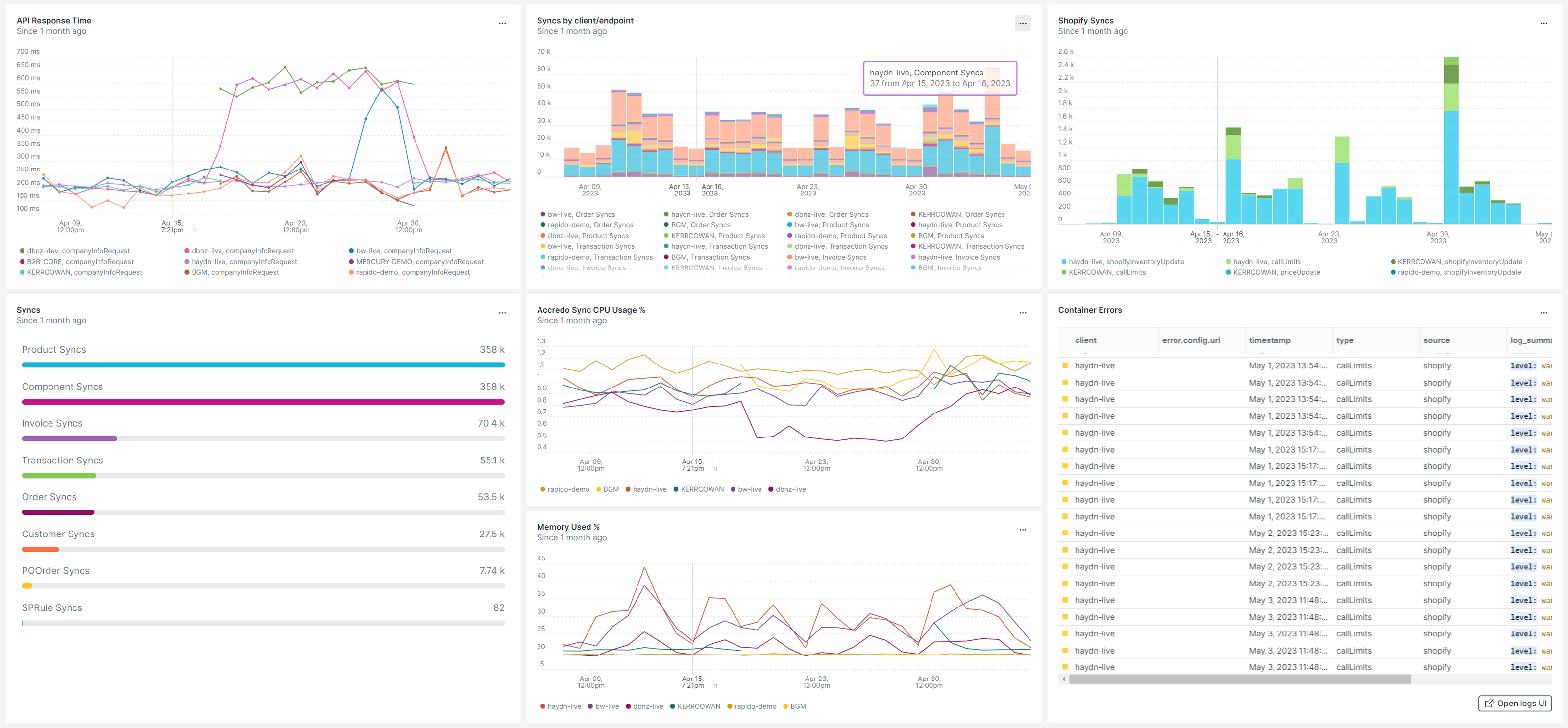Image resolution: width=1568 pixels, height=728 pixels.
Task: Open Syncs by client/endpoint widget options menu
Action: 1022,23
